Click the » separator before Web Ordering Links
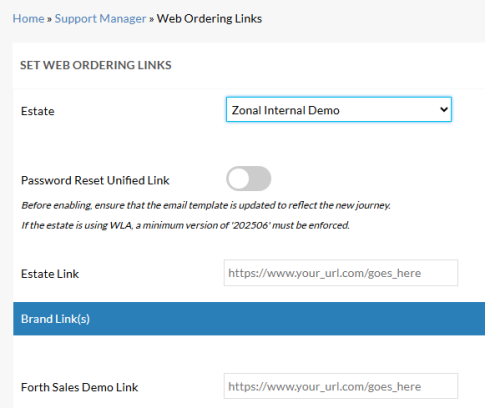 [151, 19]
